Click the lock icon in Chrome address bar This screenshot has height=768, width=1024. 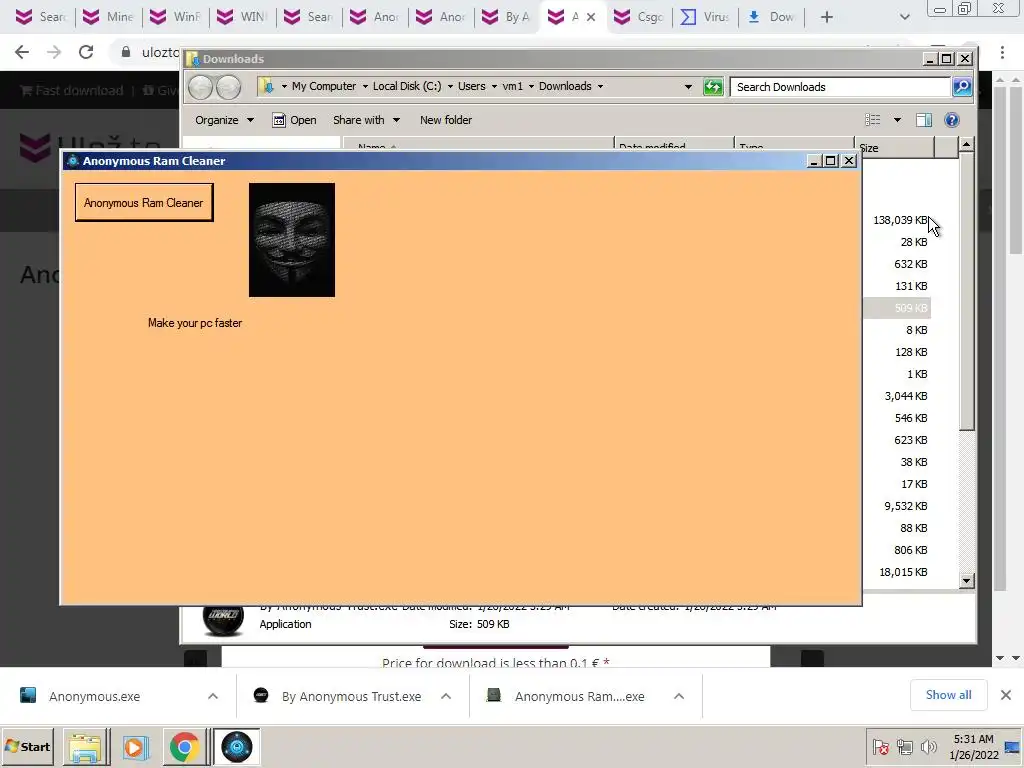coord(126,52)
